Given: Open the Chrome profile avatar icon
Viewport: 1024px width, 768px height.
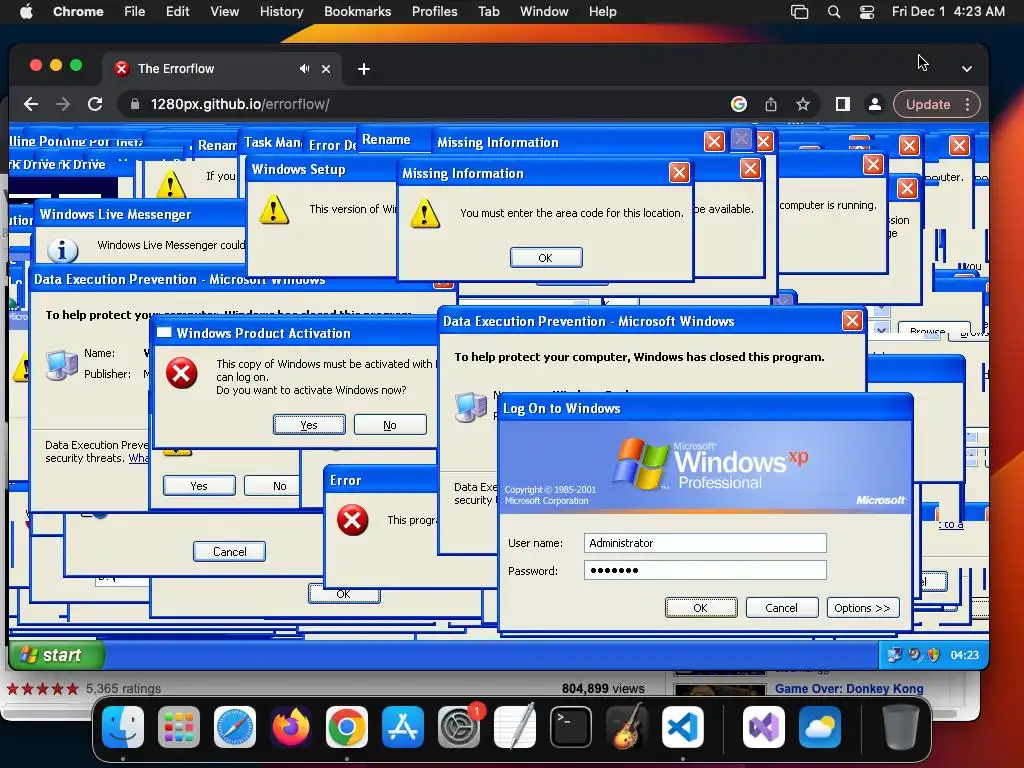Looking at the screenshot, I should [874, 104].
